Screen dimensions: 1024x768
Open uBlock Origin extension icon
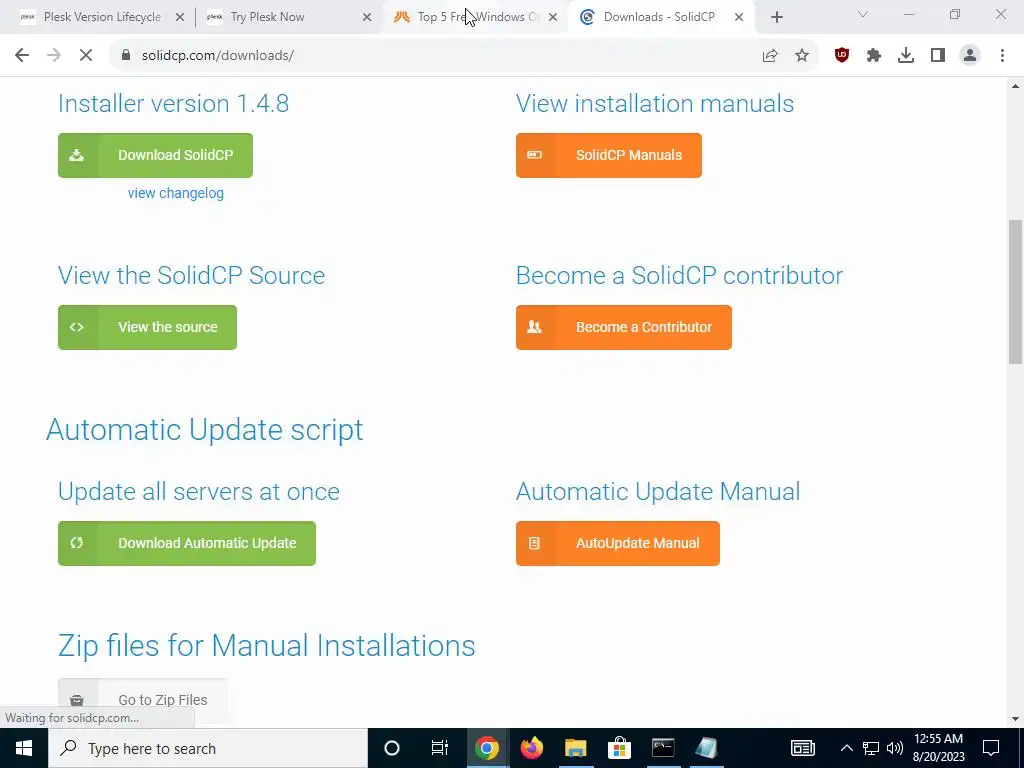coord(842,56)
